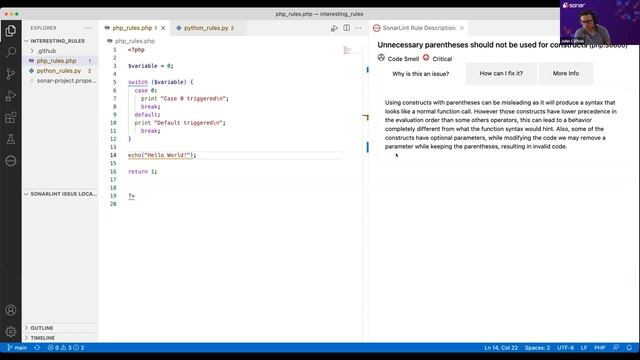Open python_rules.py in the explorer tree

coord(60,71)
